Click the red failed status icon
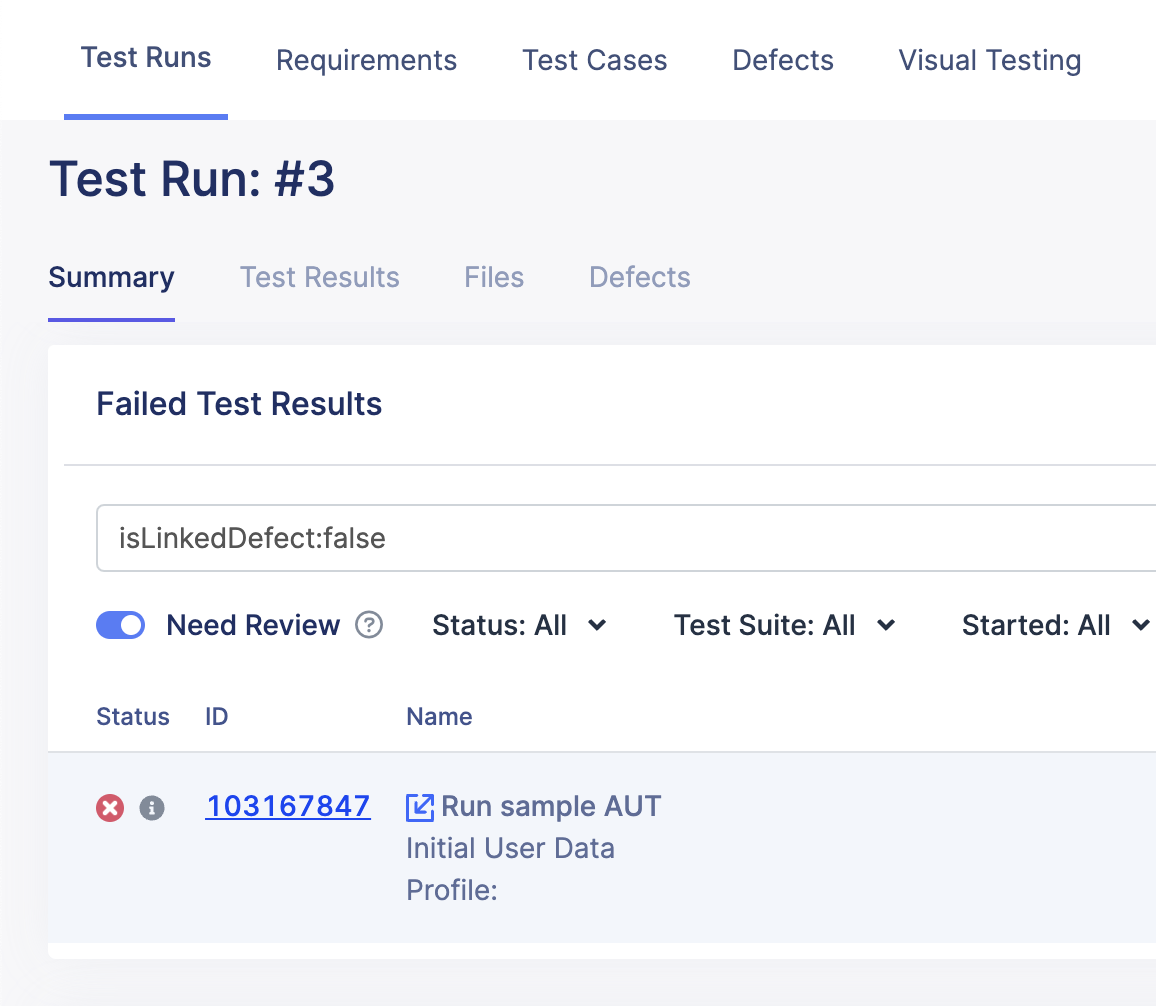Screen dimensions: 1156x1006 click(110, 807)
